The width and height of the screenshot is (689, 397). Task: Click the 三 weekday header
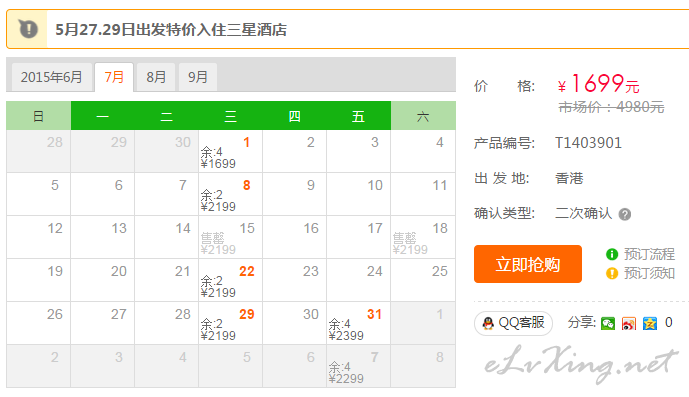(230, 116)
